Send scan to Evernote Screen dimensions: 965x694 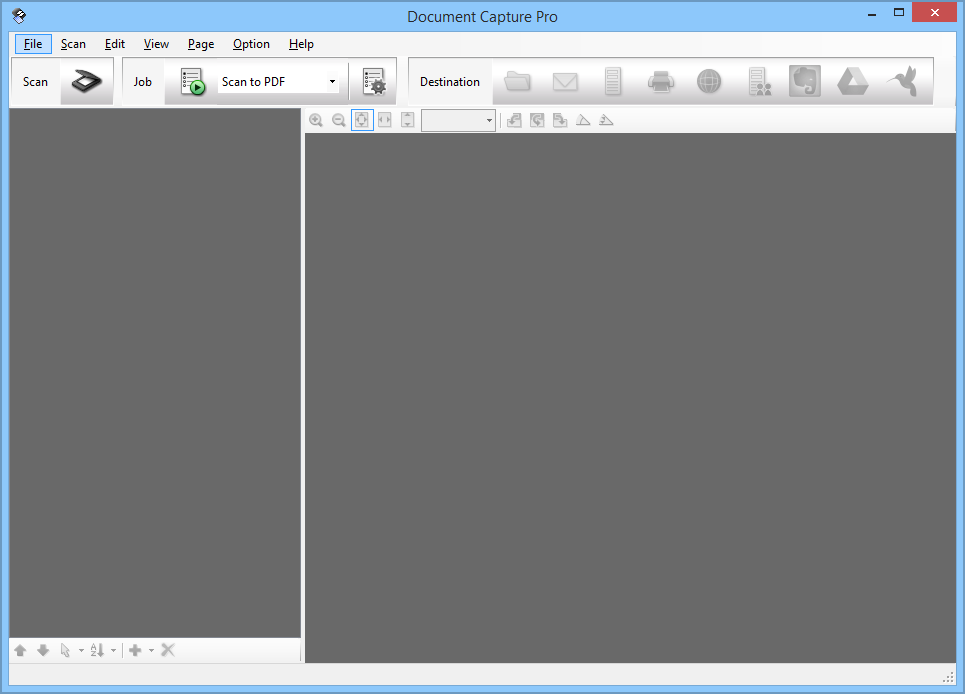[x=805, y=81]
